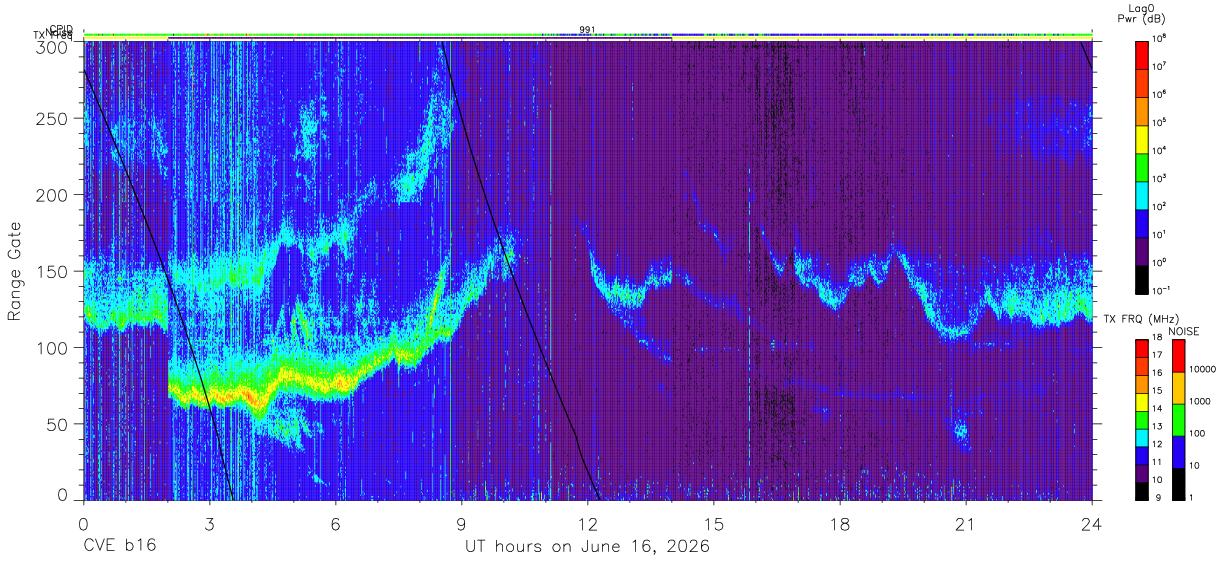Click the '991' CPID value at top
Viewport: 1228px width, 567px height.
tap(587, 29)
